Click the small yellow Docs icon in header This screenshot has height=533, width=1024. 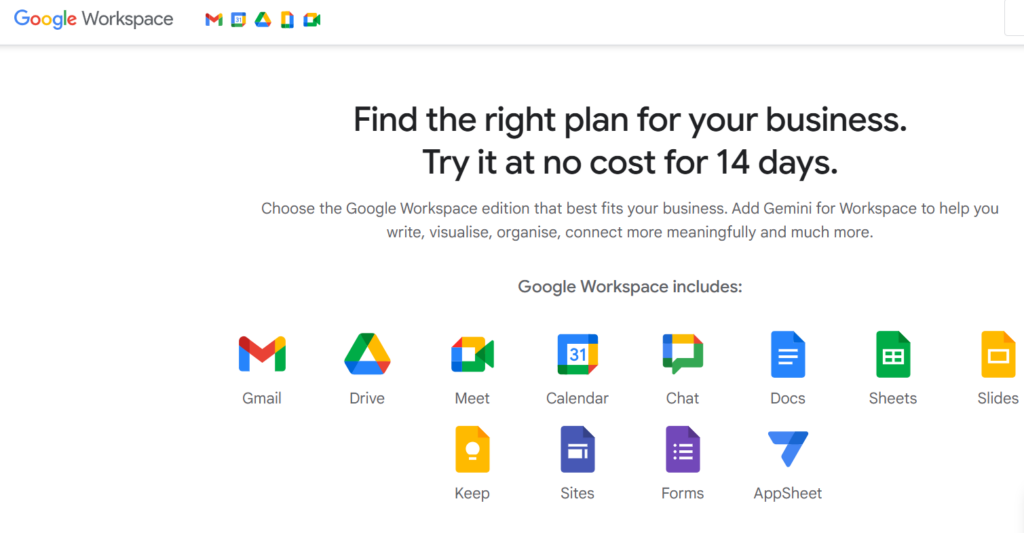(x=287, y=20)
